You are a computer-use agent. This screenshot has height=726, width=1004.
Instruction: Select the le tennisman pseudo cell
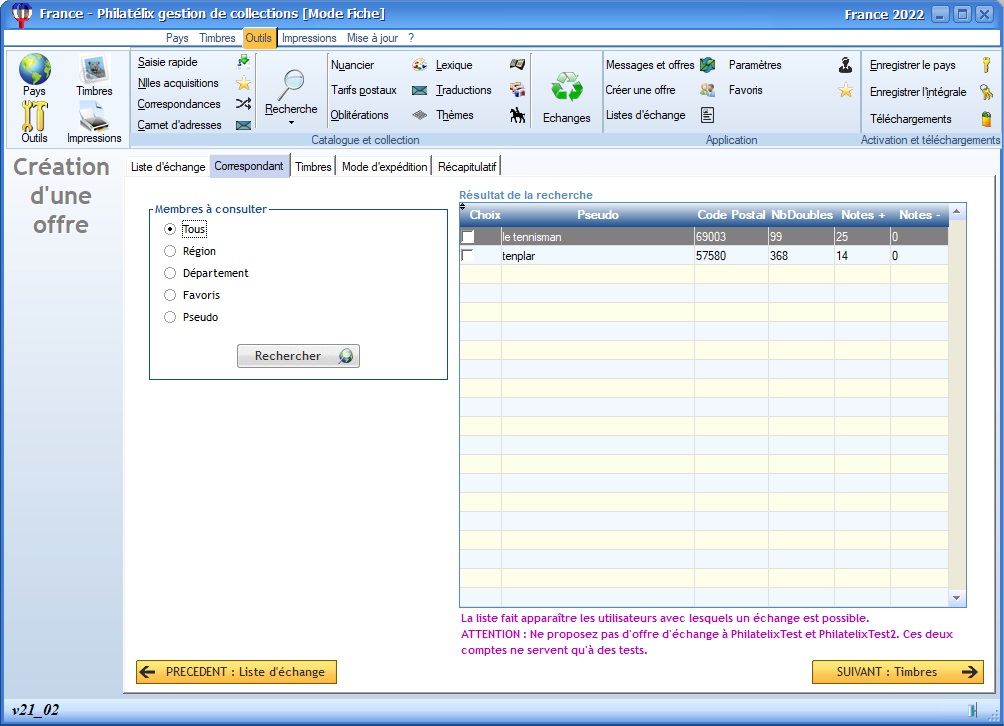[597, 237]
